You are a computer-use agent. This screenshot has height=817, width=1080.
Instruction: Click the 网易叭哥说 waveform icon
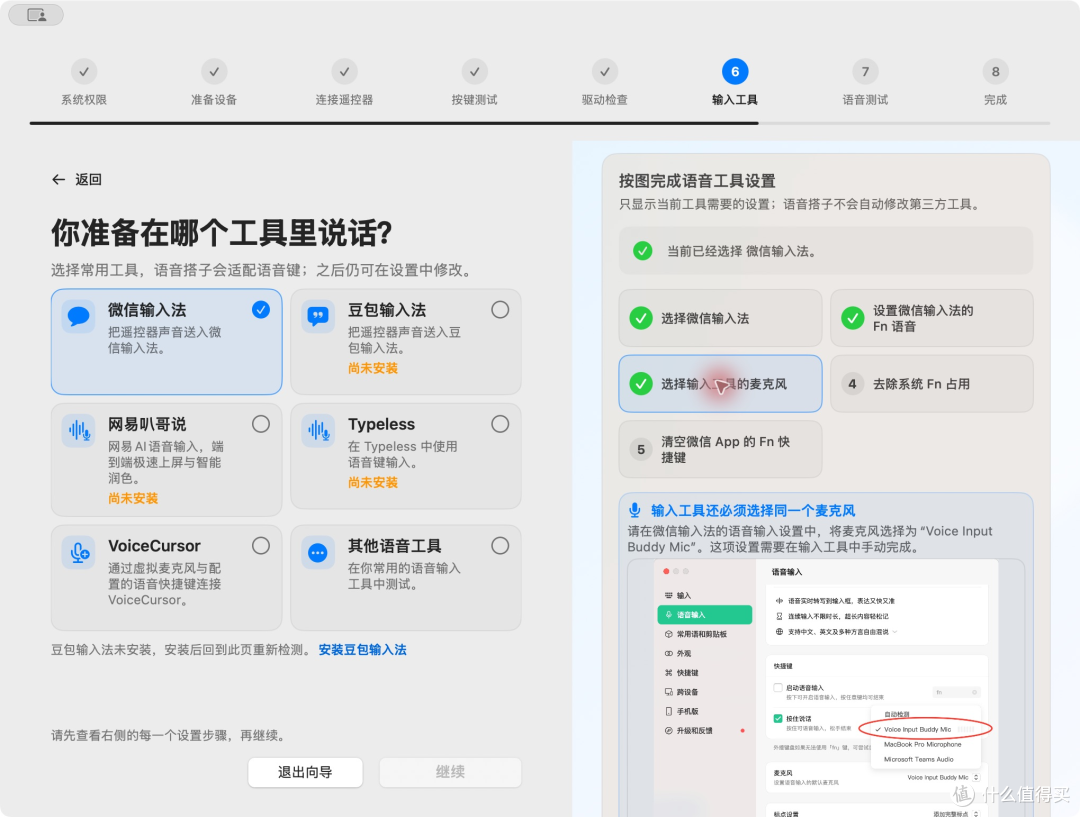tap(79, 431)
